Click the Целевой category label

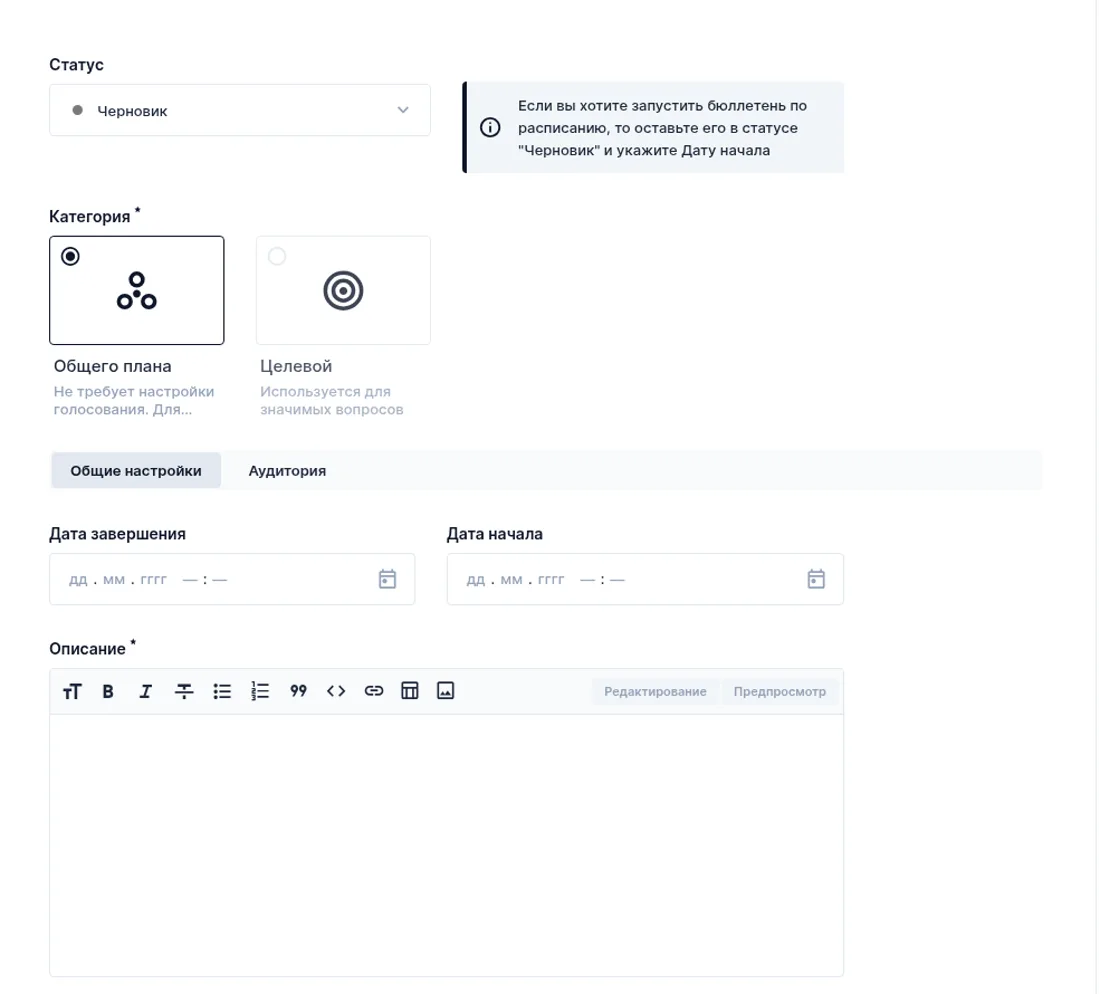coord(296,366)
